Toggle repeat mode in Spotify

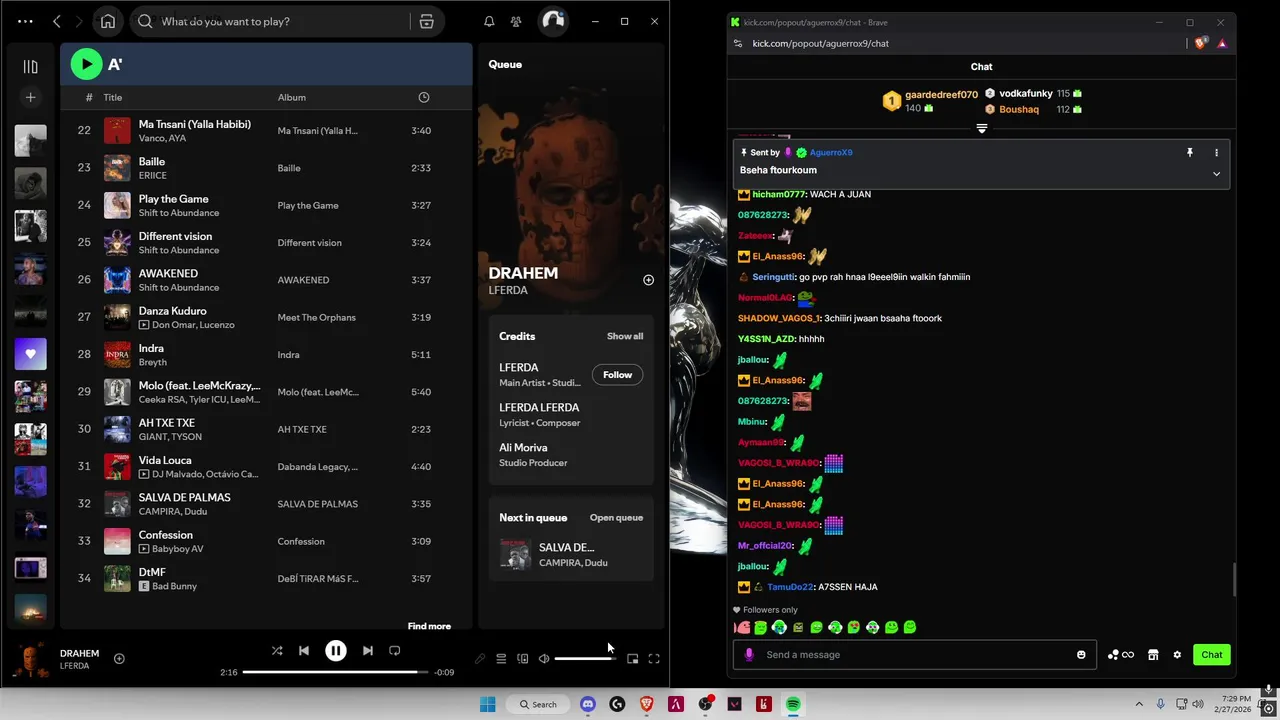click(x=395, y=651)
